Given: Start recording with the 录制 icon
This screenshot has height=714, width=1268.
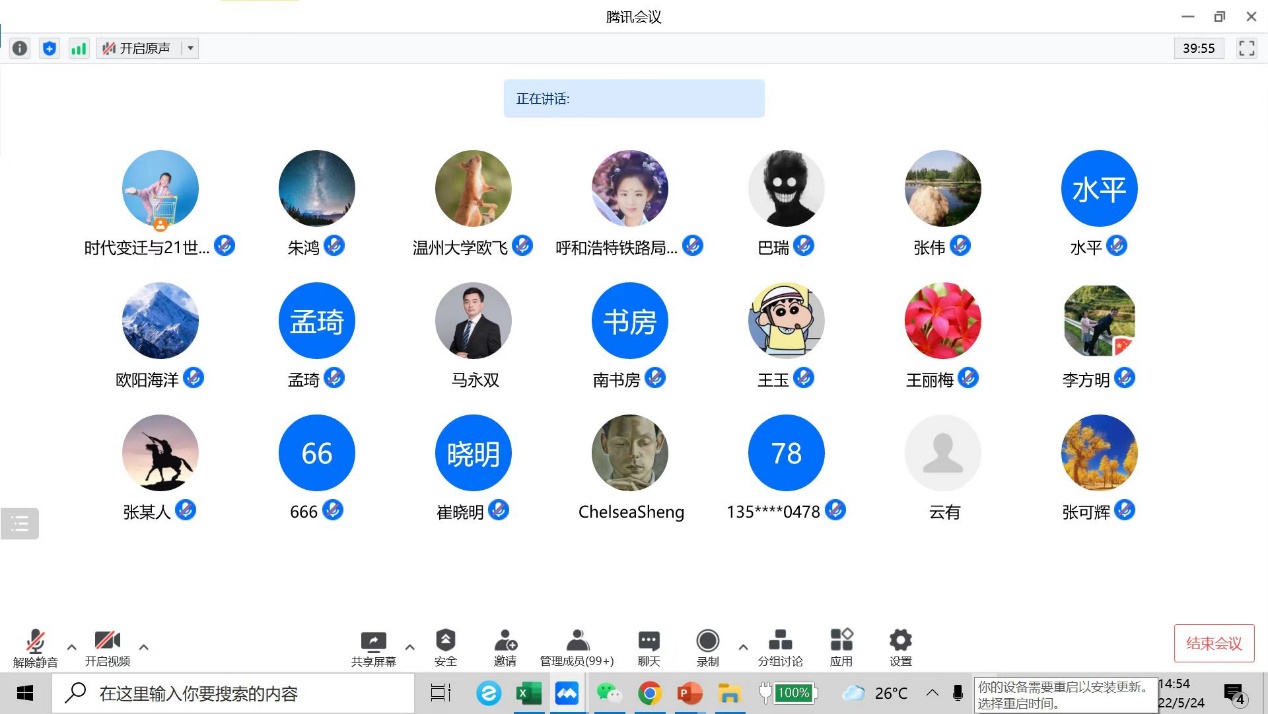Looking at the screenshot, I should coord(708,647).
